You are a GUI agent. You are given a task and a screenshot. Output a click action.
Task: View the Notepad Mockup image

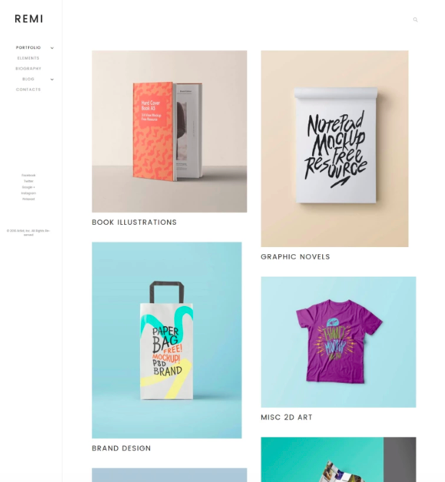334,149
